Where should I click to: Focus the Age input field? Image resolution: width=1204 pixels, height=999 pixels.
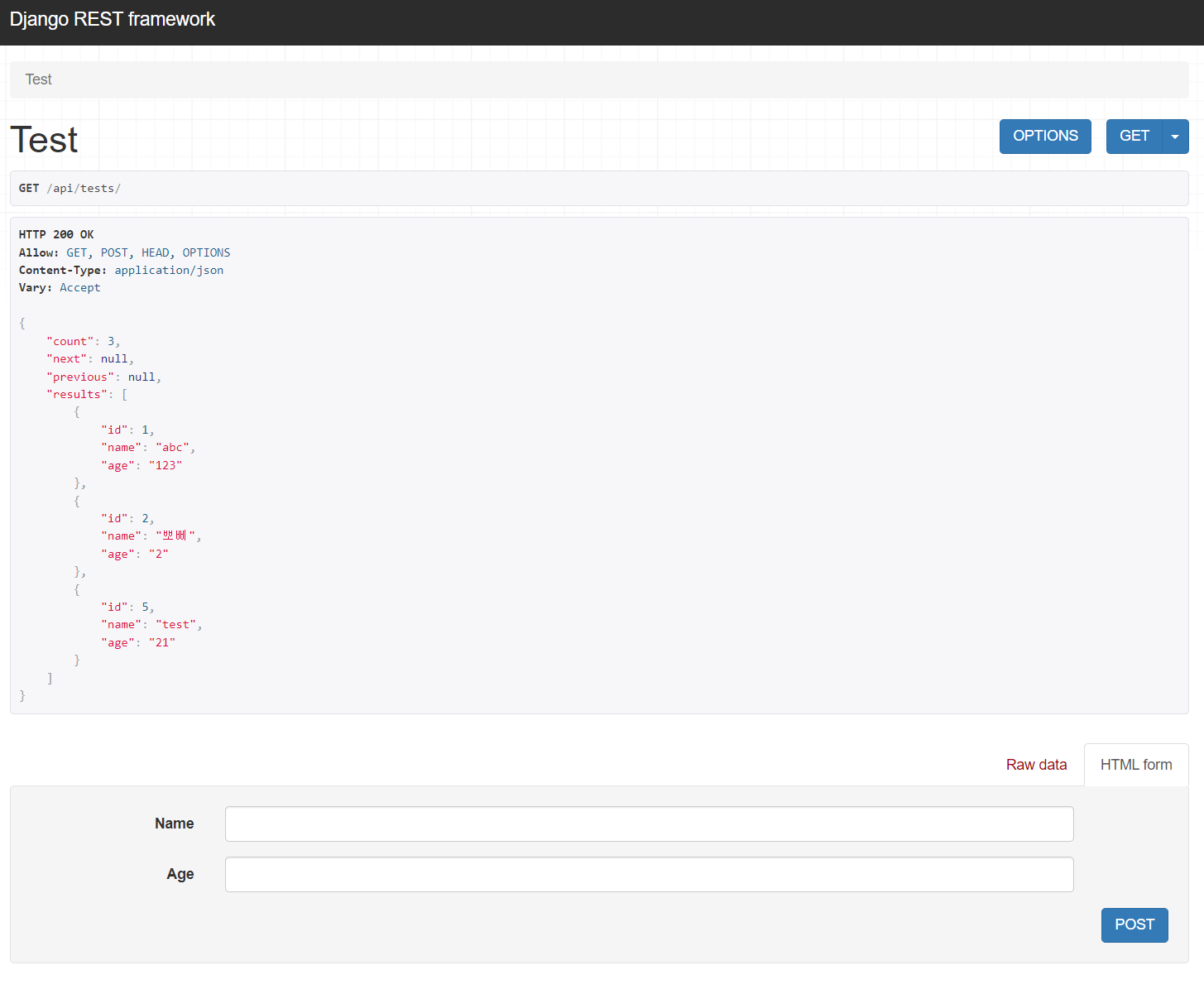click(650, 875)
